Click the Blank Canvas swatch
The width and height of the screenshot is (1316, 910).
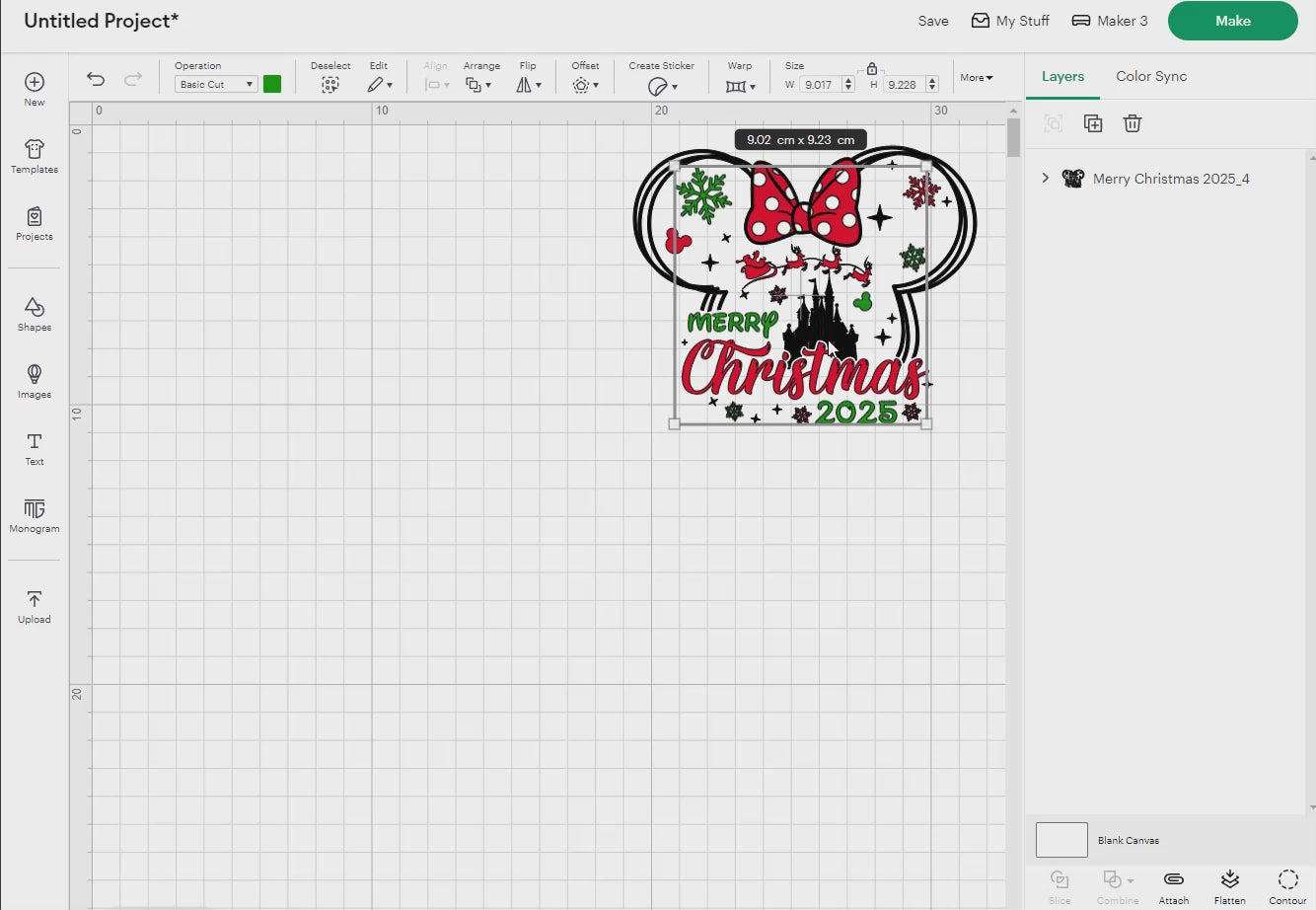pos(1061,840)
